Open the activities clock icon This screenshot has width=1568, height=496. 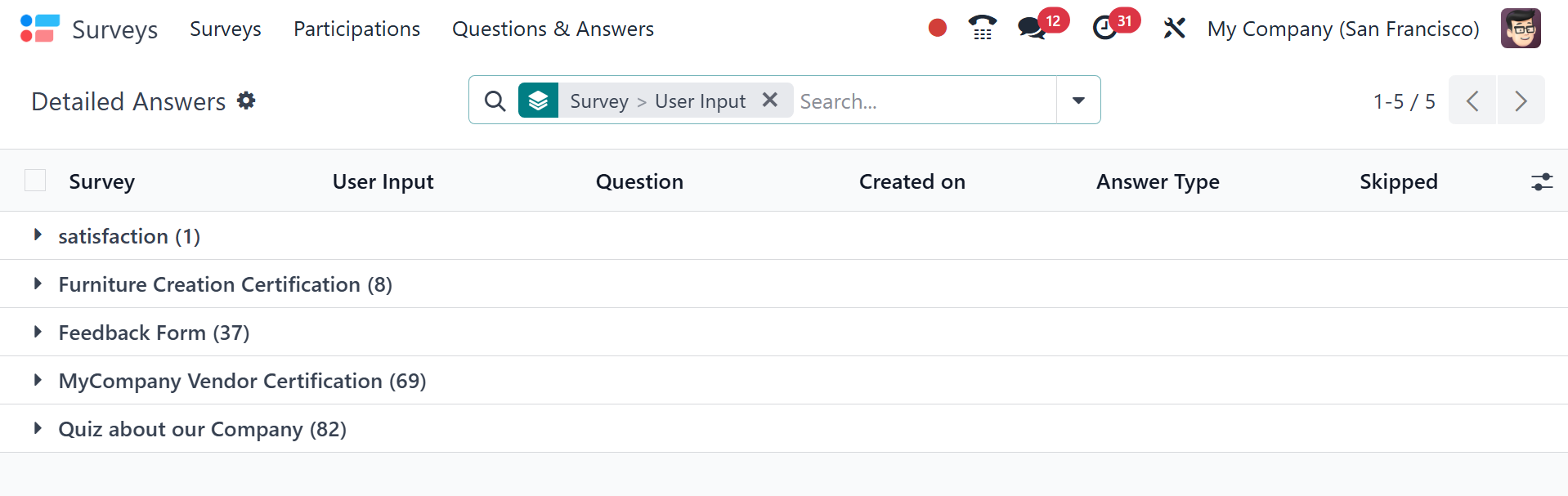(x=1105, y=29)
